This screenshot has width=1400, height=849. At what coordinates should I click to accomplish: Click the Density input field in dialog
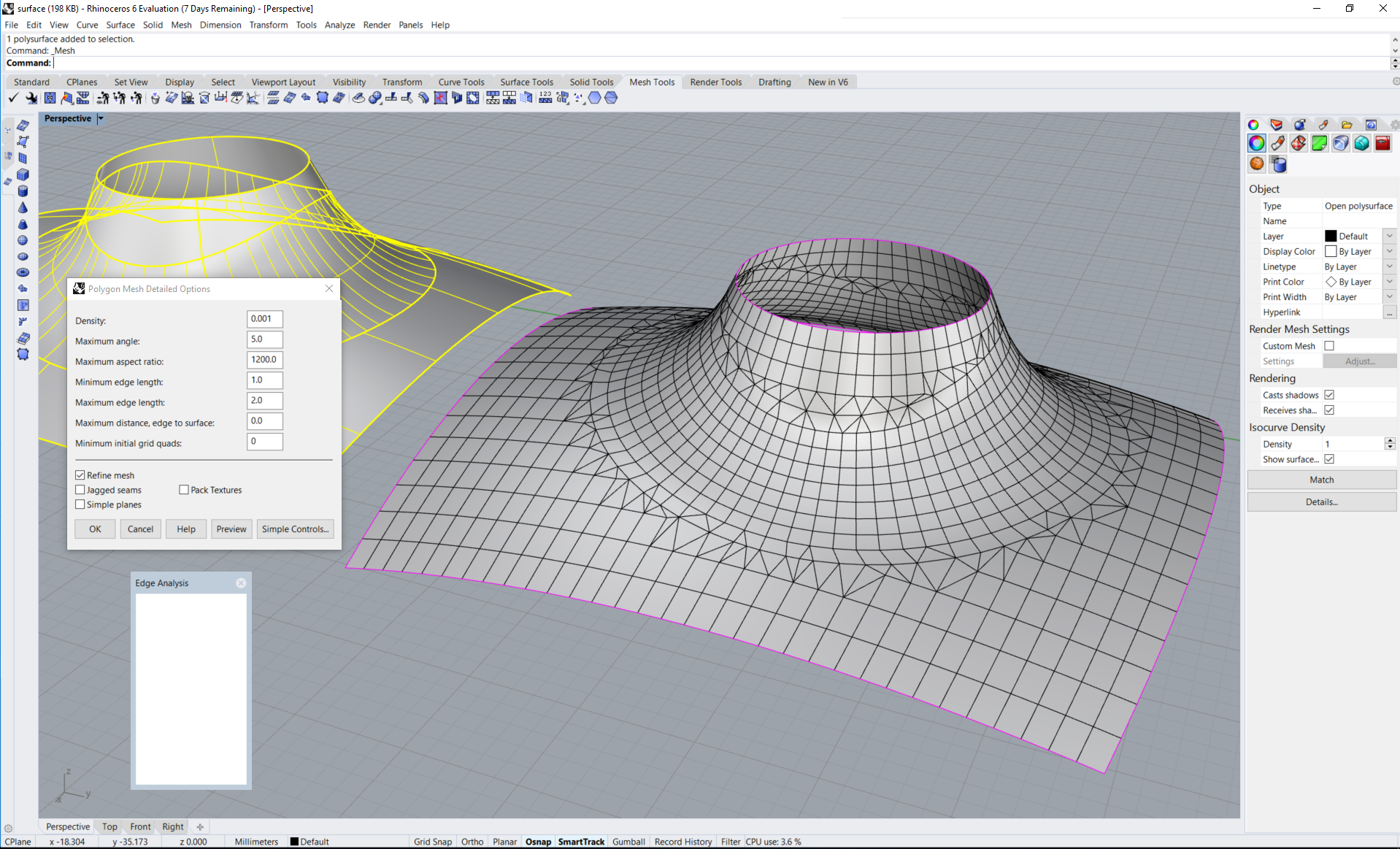(x=264, y=319)
